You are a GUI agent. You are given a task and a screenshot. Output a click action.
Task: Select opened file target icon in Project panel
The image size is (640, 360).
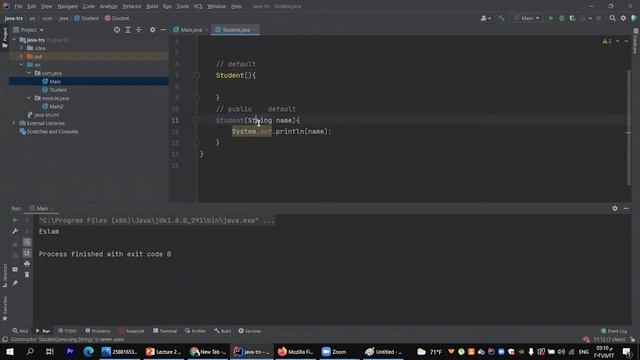[117, 30]
